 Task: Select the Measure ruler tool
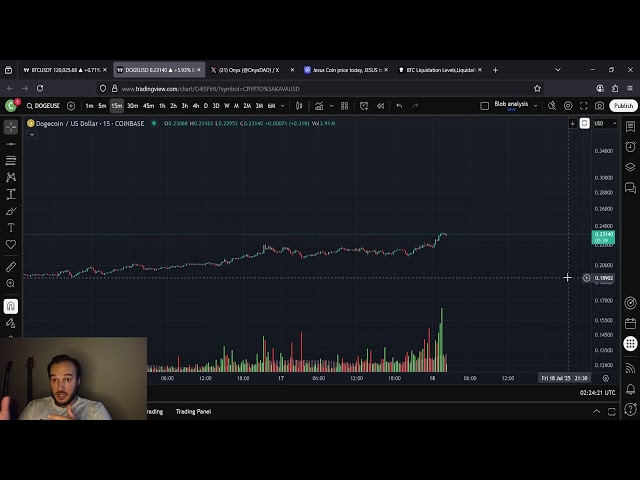[11, 267]
